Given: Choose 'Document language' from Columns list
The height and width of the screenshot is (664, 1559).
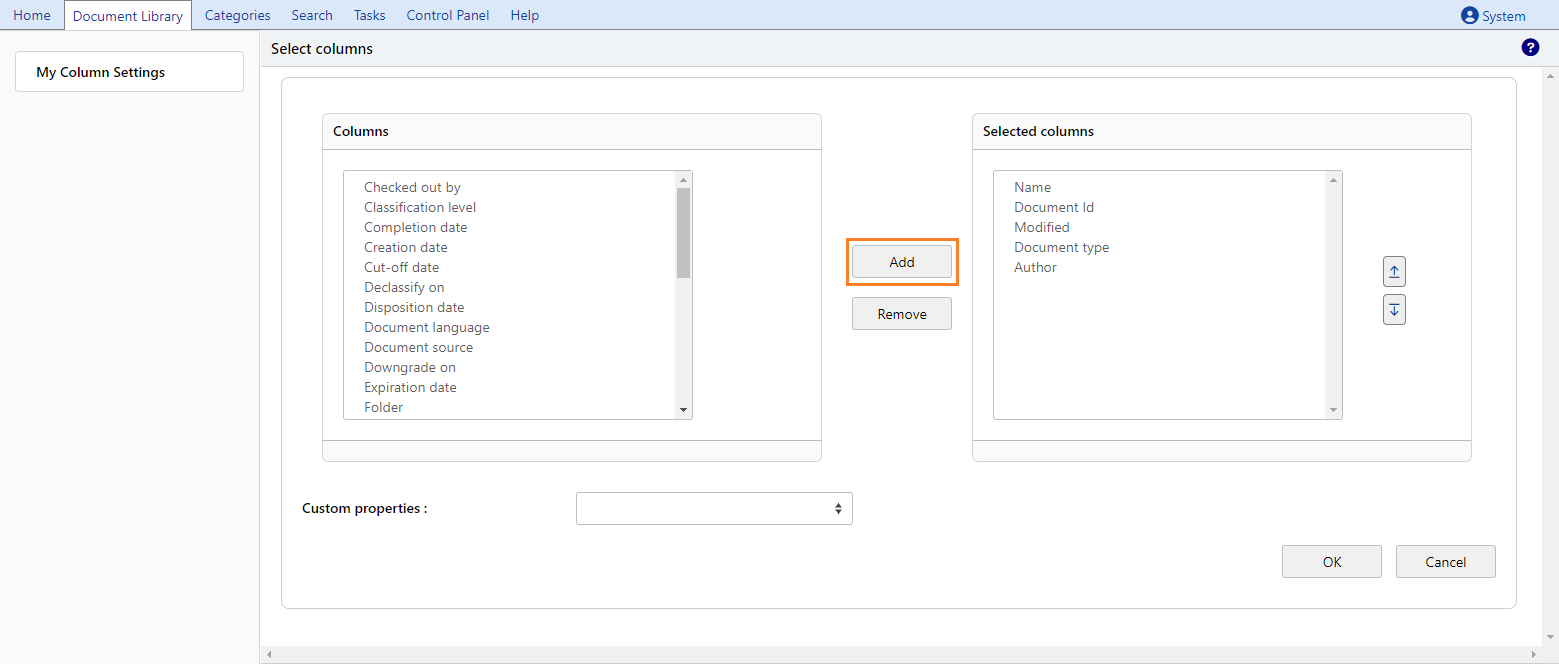Looking at the screenshot, I should point(426,327).
